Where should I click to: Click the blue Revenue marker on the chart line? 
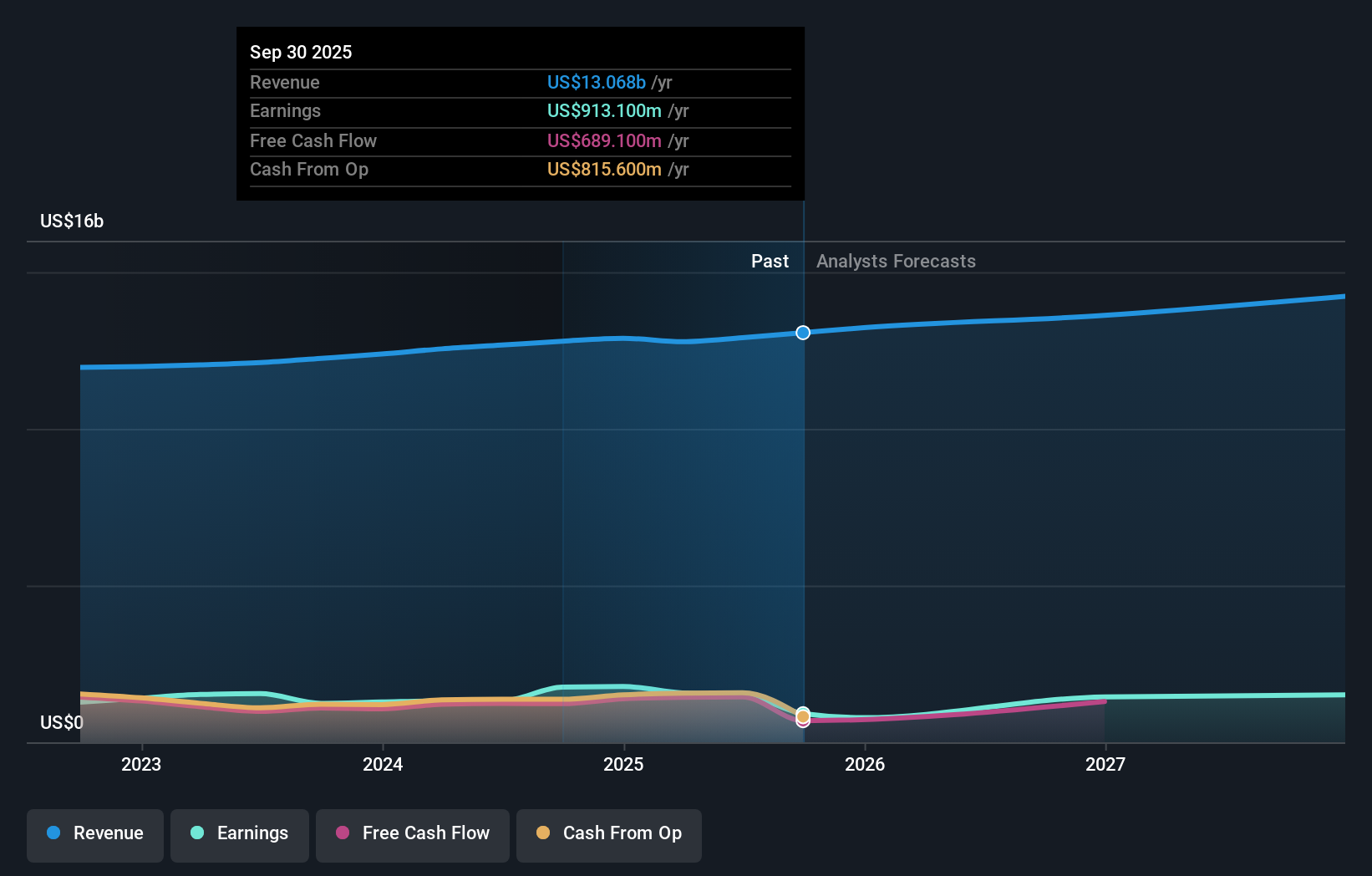(802, 333)
